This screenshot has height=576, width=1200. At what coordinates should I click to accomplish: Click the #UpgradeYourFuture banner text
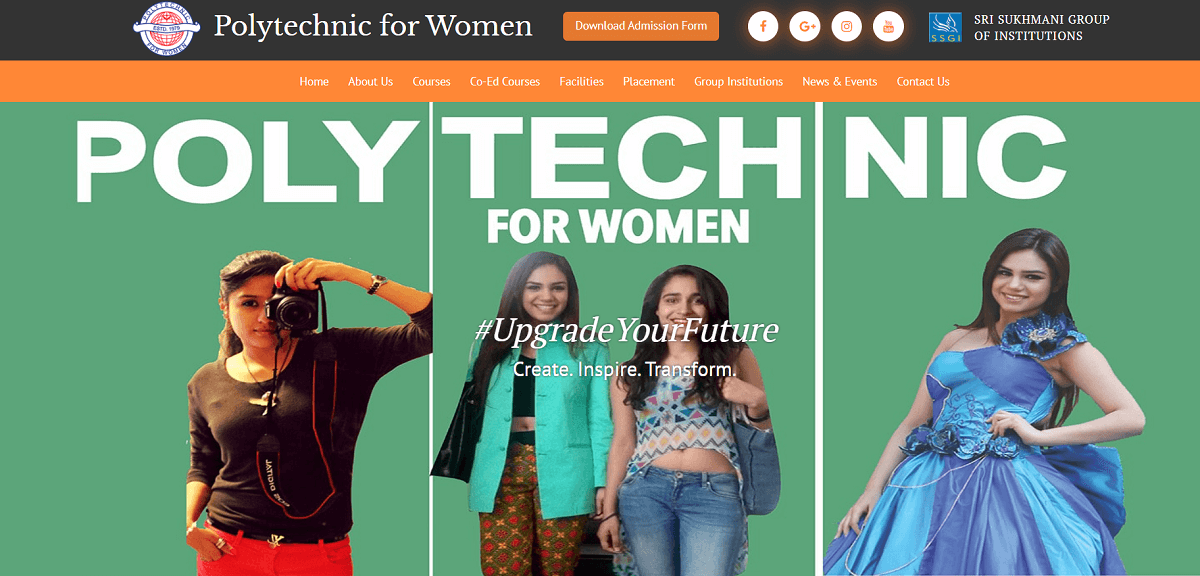[x=626, y=331]
